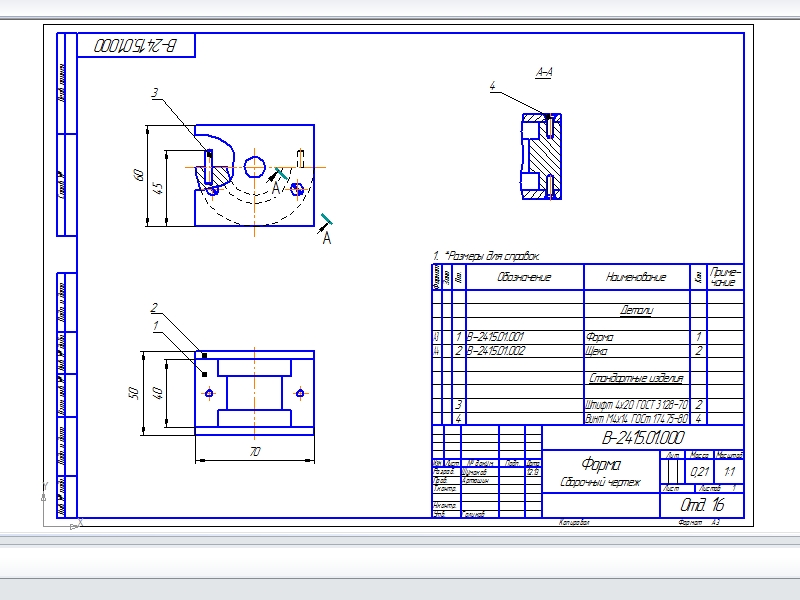Select the 'Обозначение' column header
Screen dimensions: 800x600
[x=524, y=277]
